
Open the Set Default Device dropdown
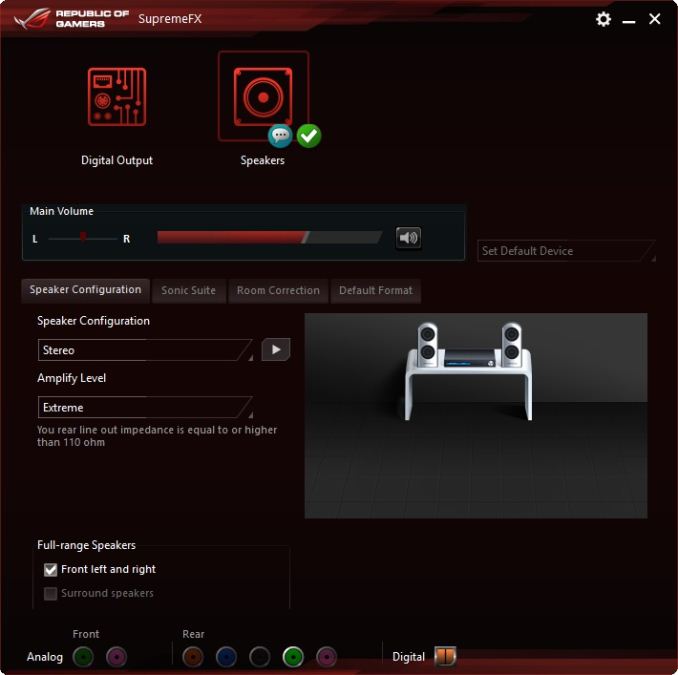click(566, 251)
